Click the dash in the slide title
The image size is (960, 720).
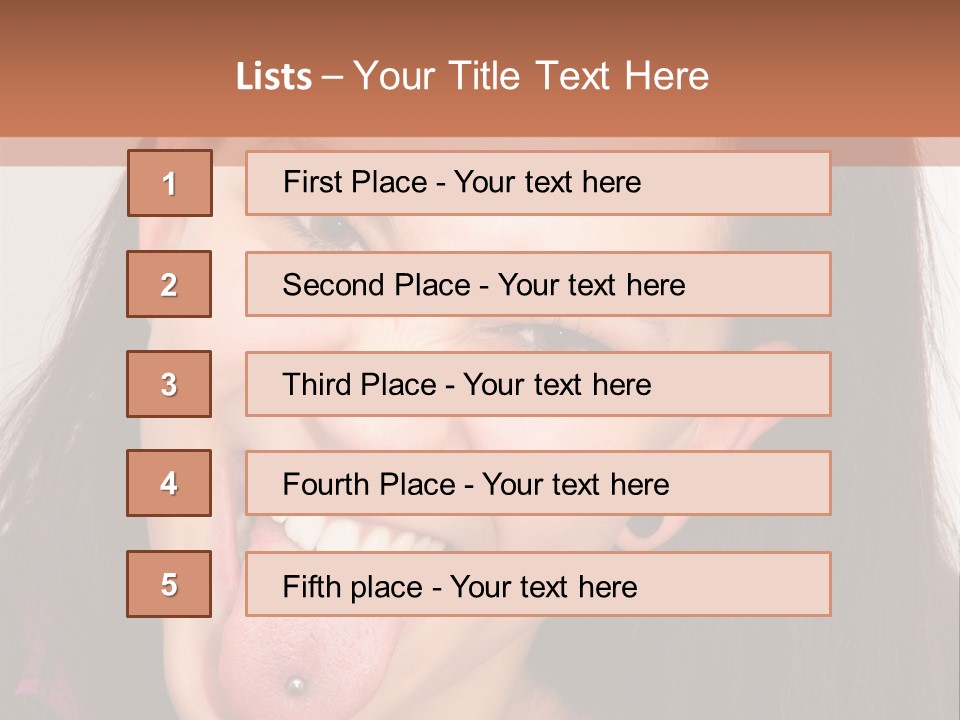click(332, 77)
